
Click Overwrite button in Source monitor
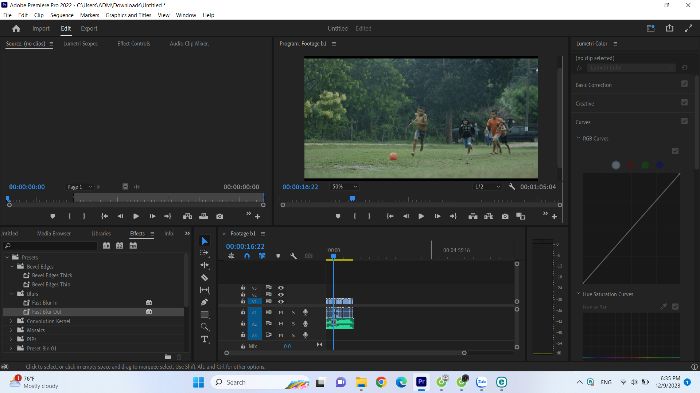tap(204, 216)
